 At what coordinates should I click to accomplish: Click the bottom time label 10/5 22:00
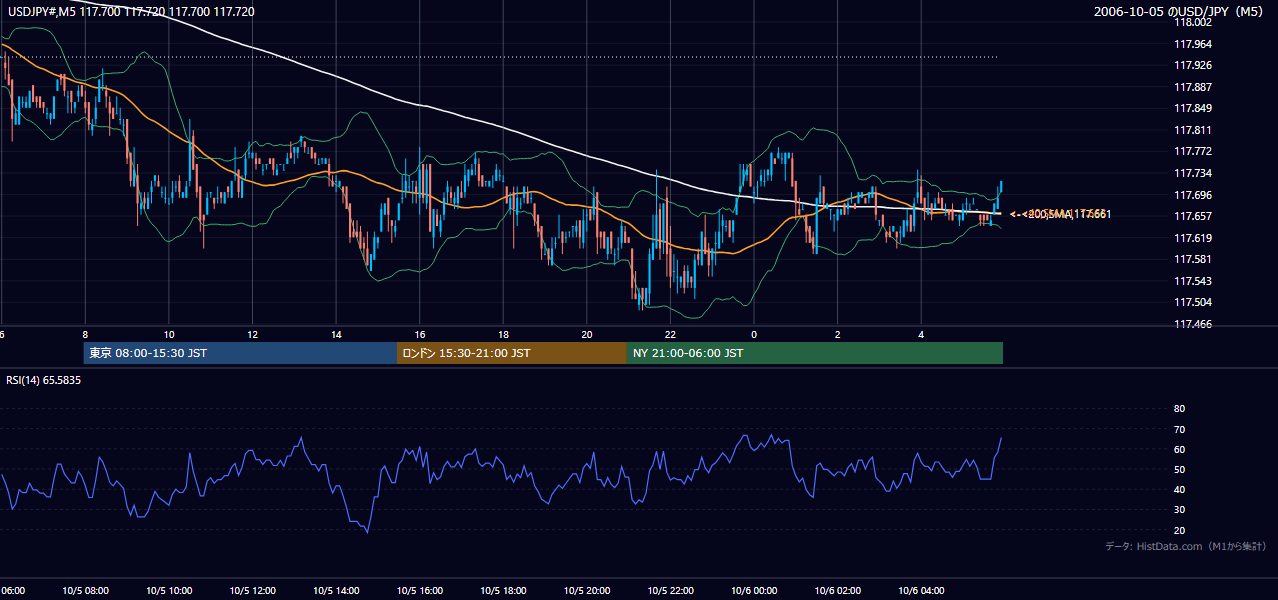pos(670,590)
